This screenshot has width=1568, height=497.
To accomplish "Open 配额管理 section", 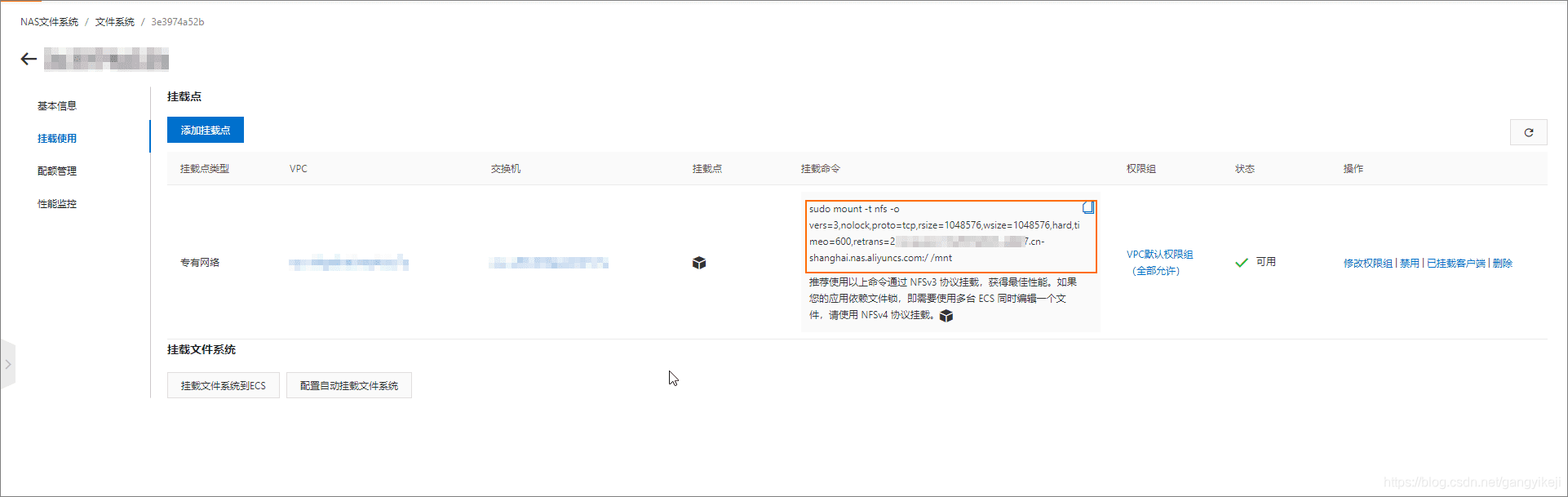I will [x=57, y=171].
